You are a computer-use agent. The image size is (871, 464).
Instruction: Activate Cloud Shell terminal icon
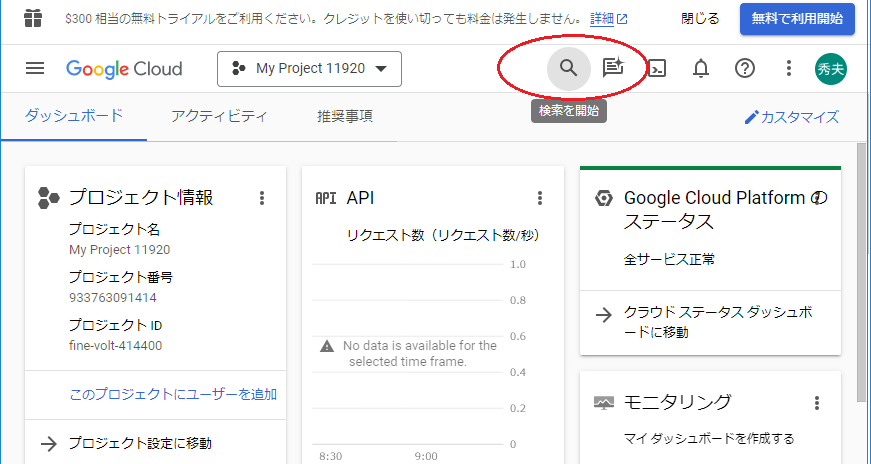point(657,69)
